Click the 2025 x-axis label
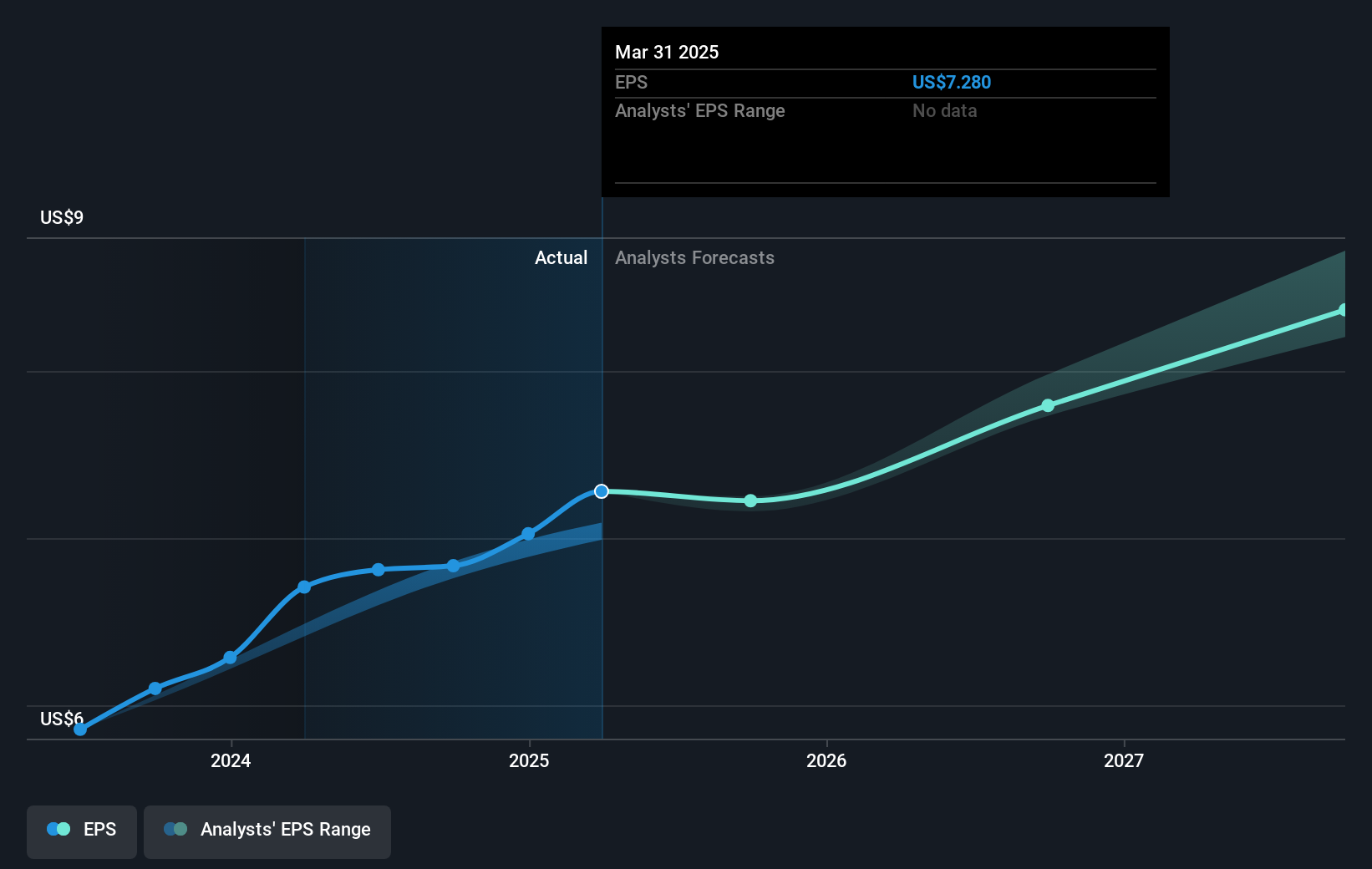This screenshot has height=869, width=1372. coord(529,760)
